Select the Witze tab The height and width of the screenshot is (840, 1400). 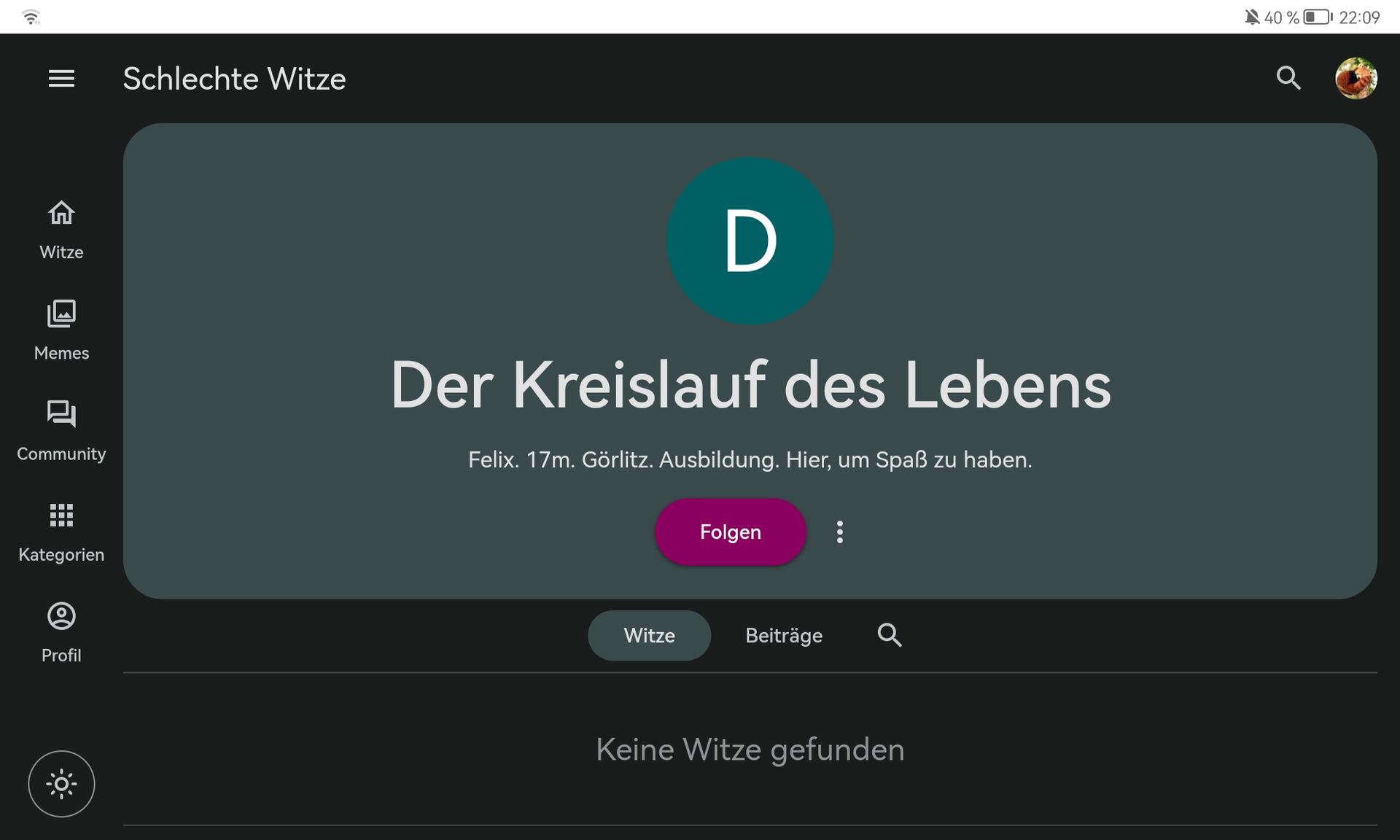649,636
